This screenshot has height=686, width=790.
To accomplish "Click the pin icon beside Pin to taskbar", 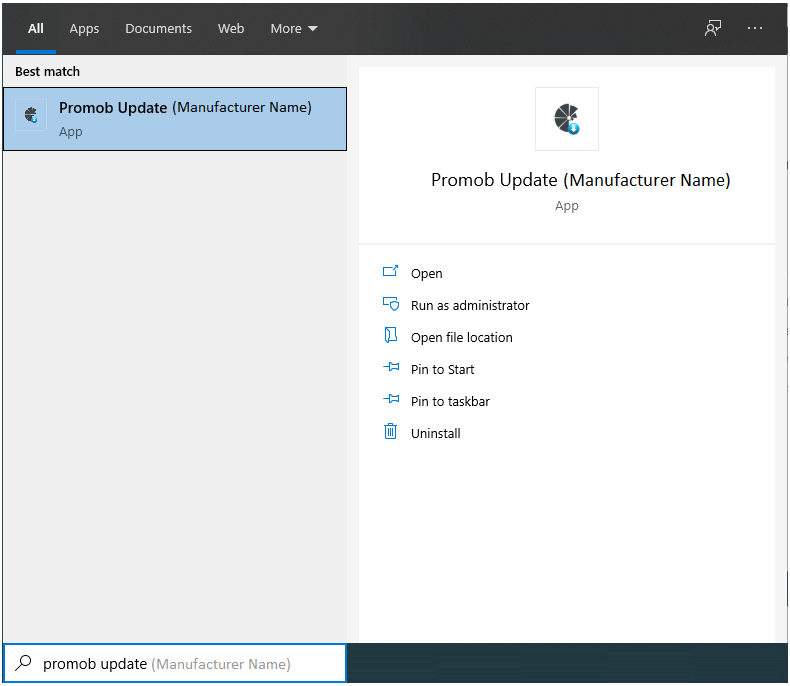I will click(391, 399).
